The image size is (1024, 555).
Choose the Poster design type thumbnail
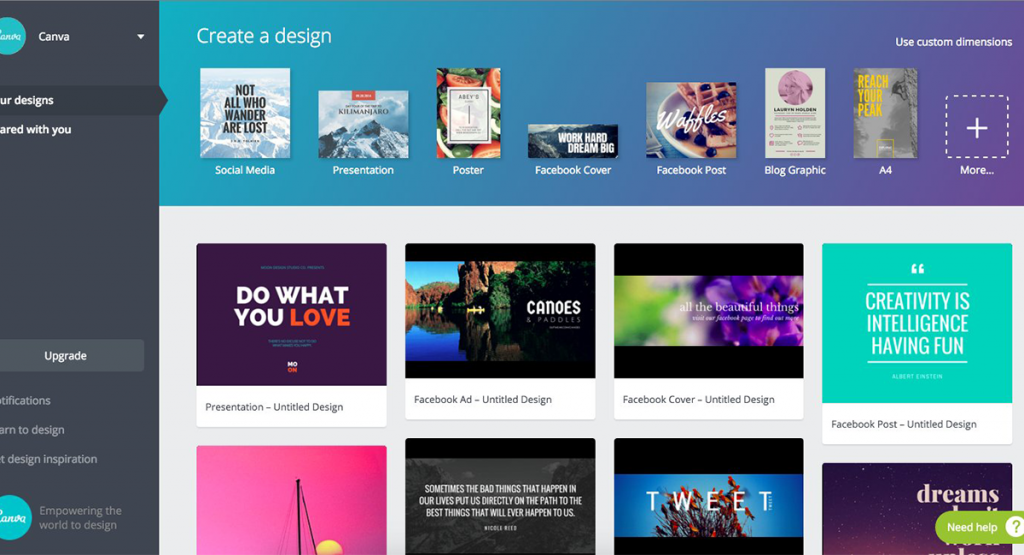pyautogui.click(x=468, y=113)
